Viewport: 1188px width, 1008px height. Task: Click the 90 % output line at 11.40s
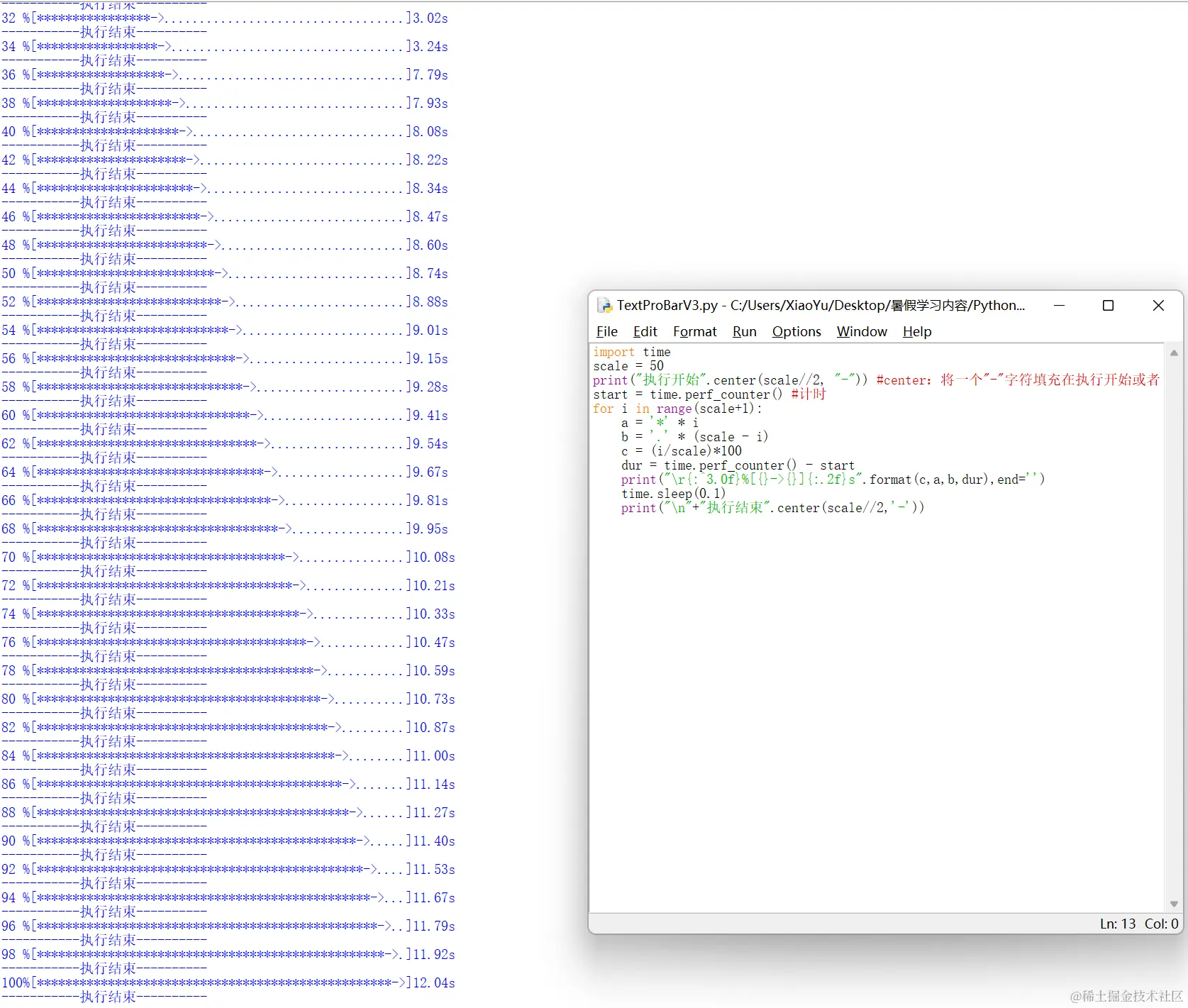pyautogui.click(x=228, y=841)
